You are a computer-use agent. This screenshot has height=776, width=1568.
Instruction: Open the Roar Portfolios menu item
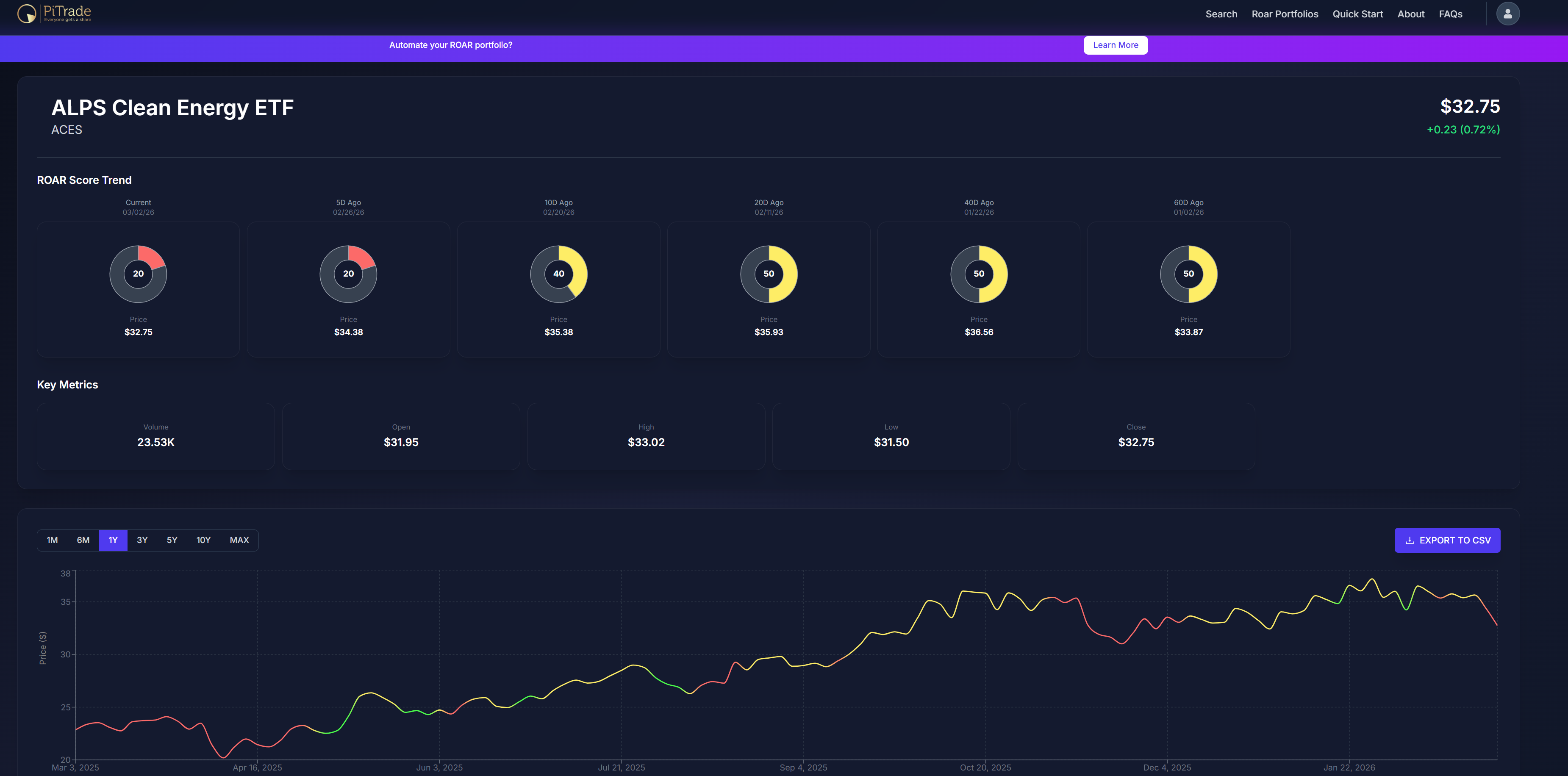(1284, 14)
